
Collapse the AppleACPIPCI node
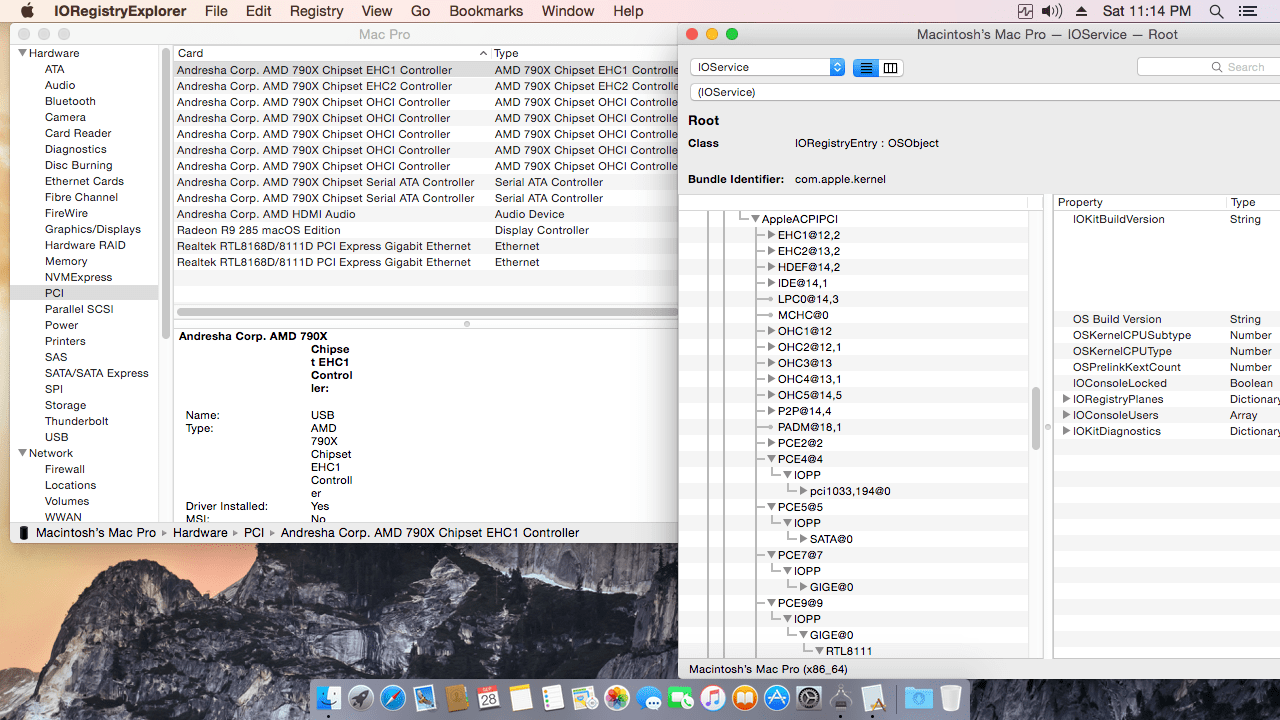(x=755, y=219)
